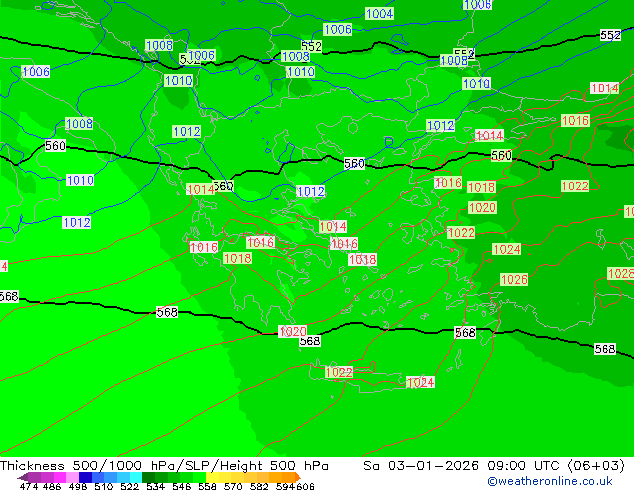Click the date text Sa 03-01-2026 09:00 UTC

coord(464,465)
